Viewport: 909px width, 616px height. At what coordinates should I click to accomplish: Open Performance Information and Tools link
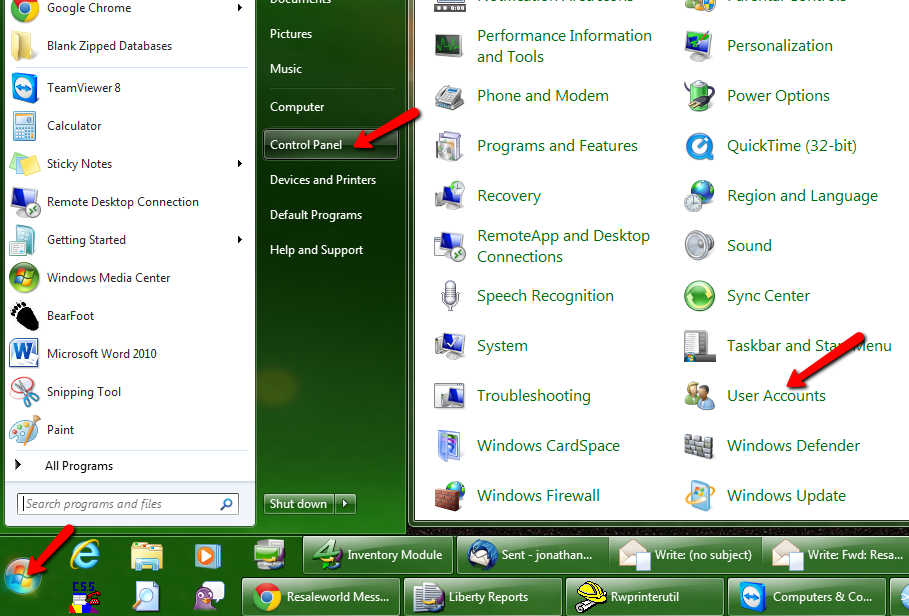[x=564, y=46]
